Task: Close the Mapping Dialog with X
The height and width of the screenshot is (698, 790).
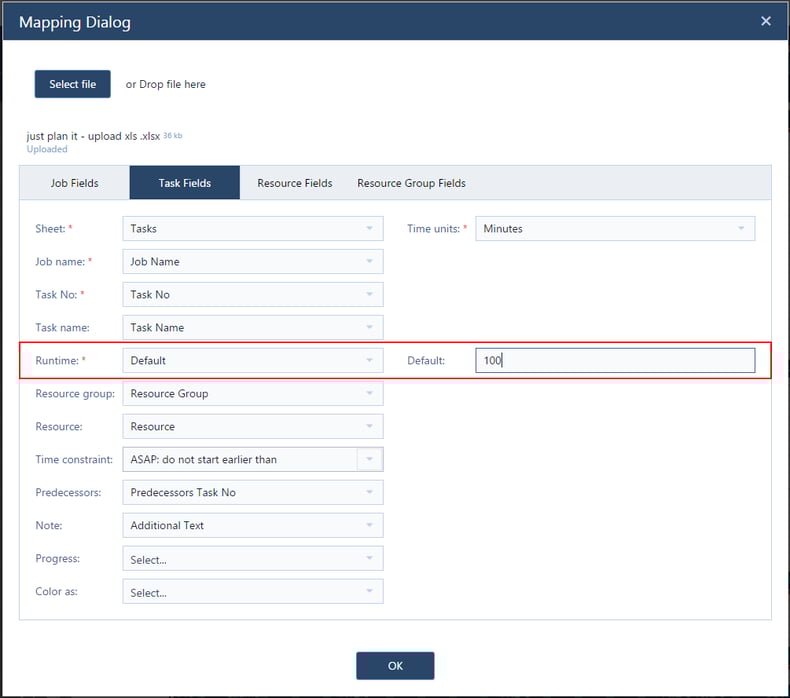Action: click(x=766, y=21)
